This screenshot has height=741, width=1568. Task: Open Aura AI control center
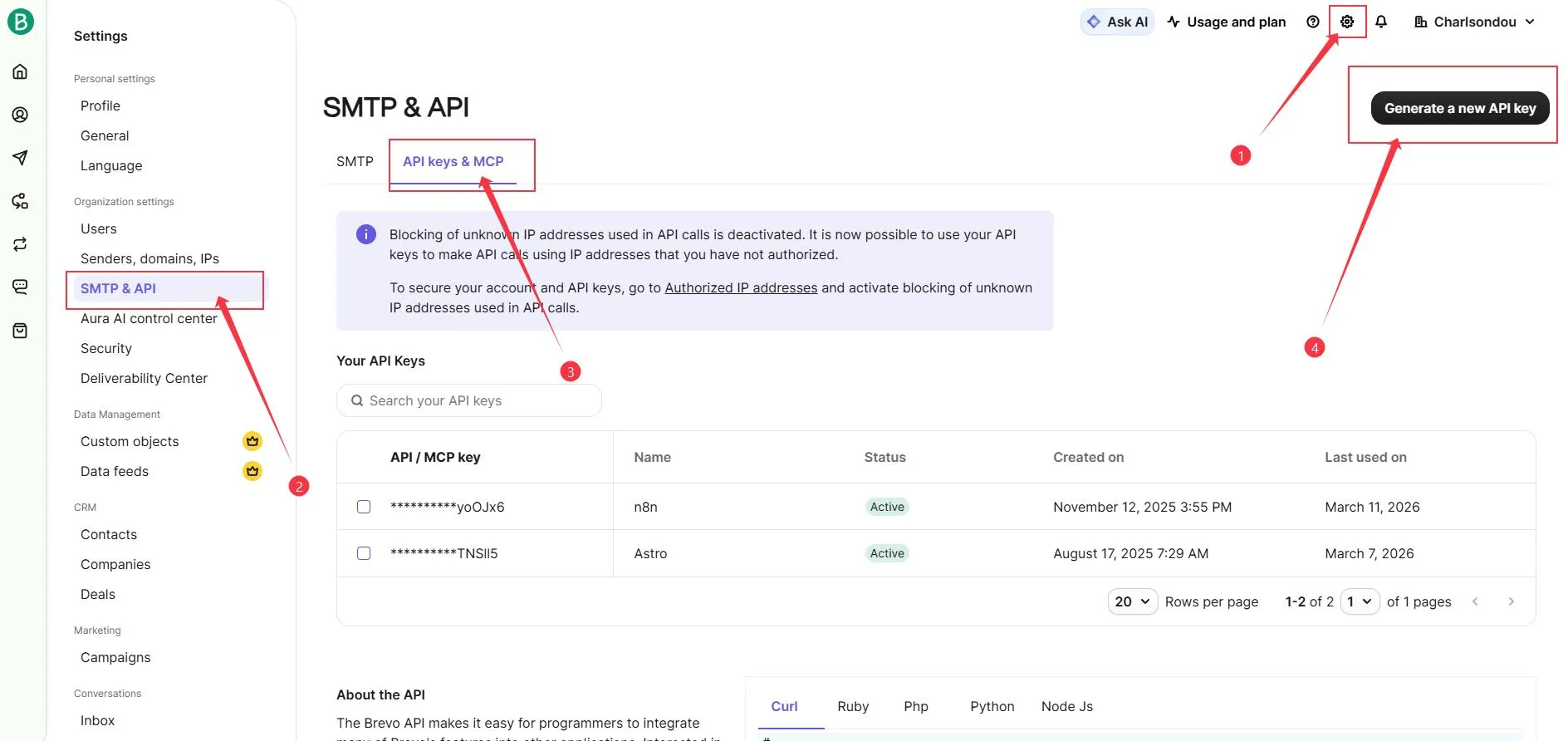(149, 318)
